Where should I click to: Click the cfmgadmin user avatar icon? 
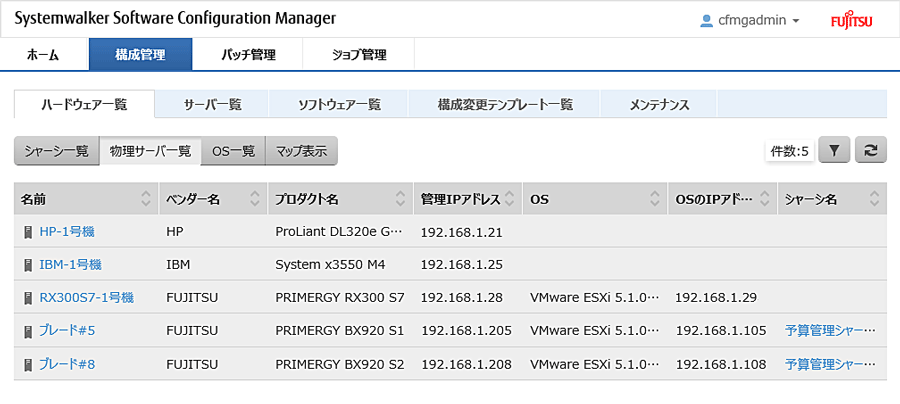[707, 21]
